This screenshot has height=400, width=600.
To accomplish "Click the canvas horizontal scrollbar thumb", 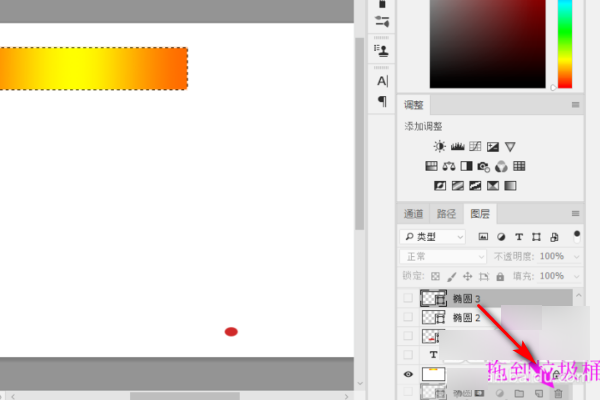I will pyautogui.click(x=185, y=396).
